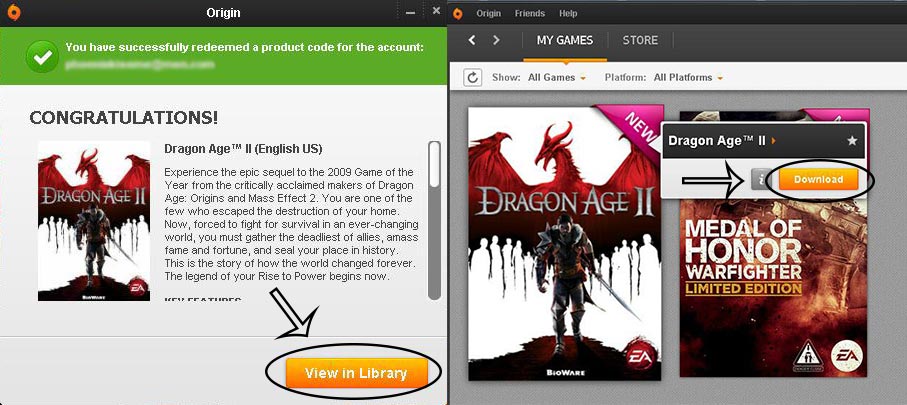Select the MY GAMES tab
Viewport: 907px width, 405px height.
pyautogui.click(x=565, y=40)
